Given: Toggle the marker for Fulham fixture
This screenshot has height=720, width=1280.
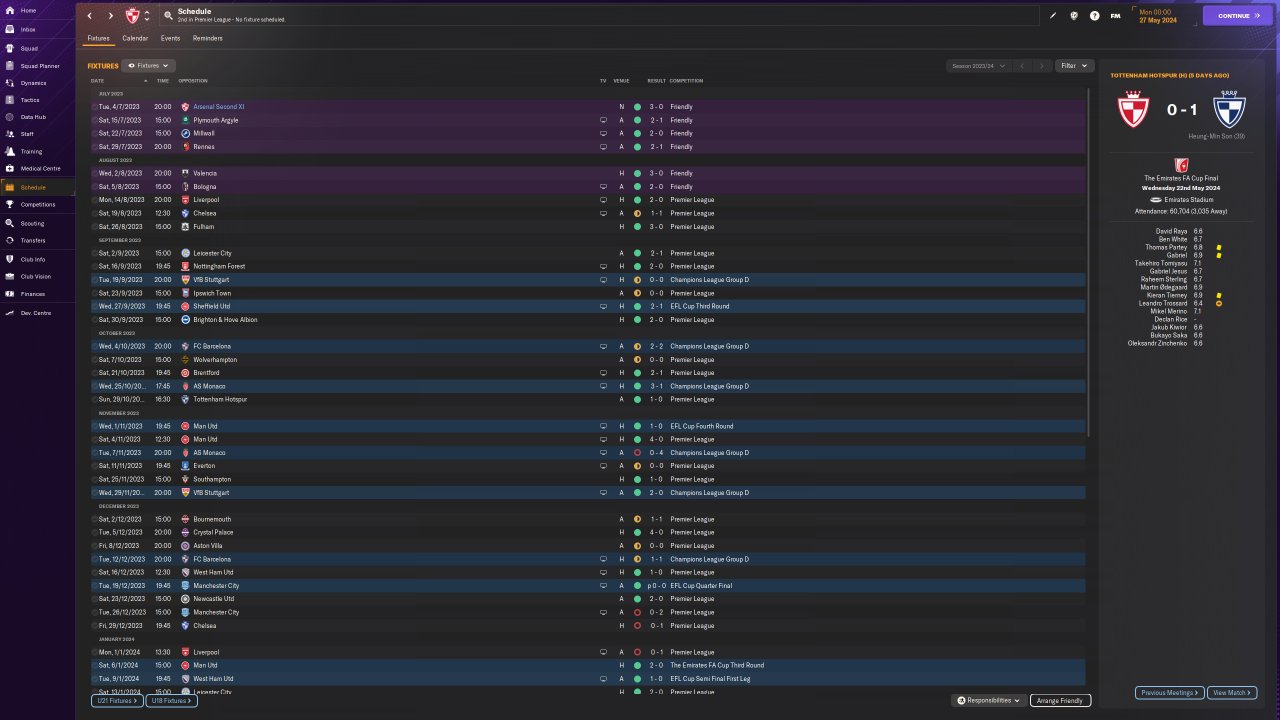Looking at the screenshot, I should [95, 227].
